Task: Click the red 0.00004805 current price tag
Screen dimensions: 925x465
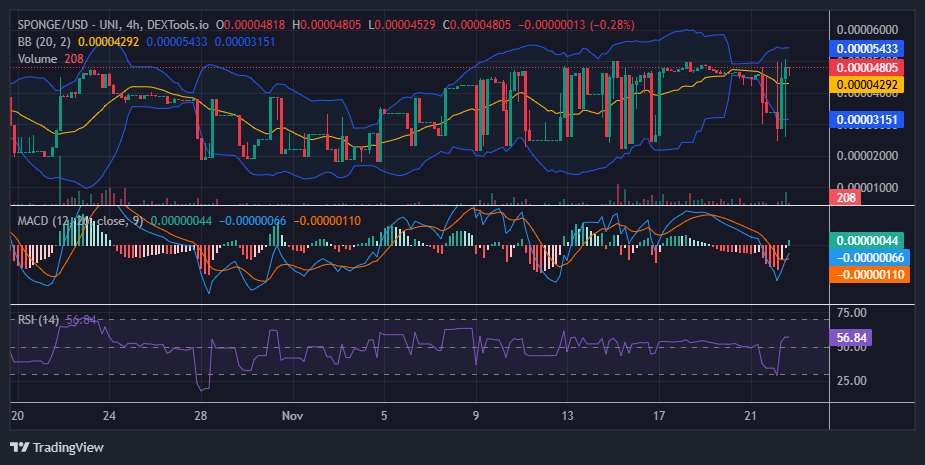Action: click(x=867, y=67)
